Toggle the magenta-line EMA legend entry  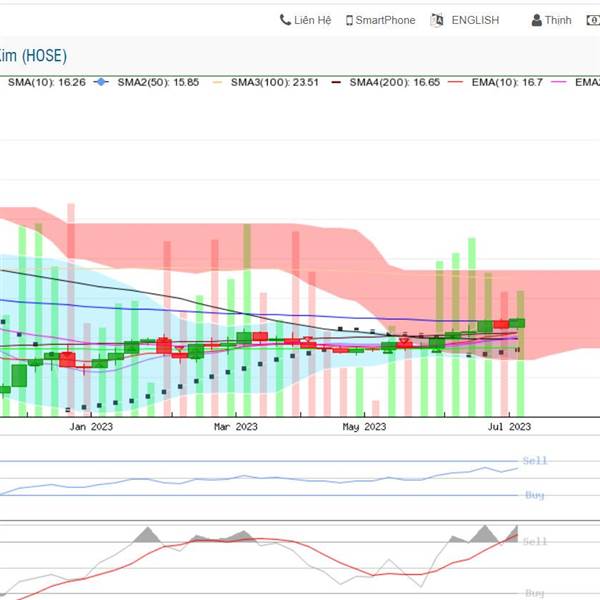click(x=577, y=82)
